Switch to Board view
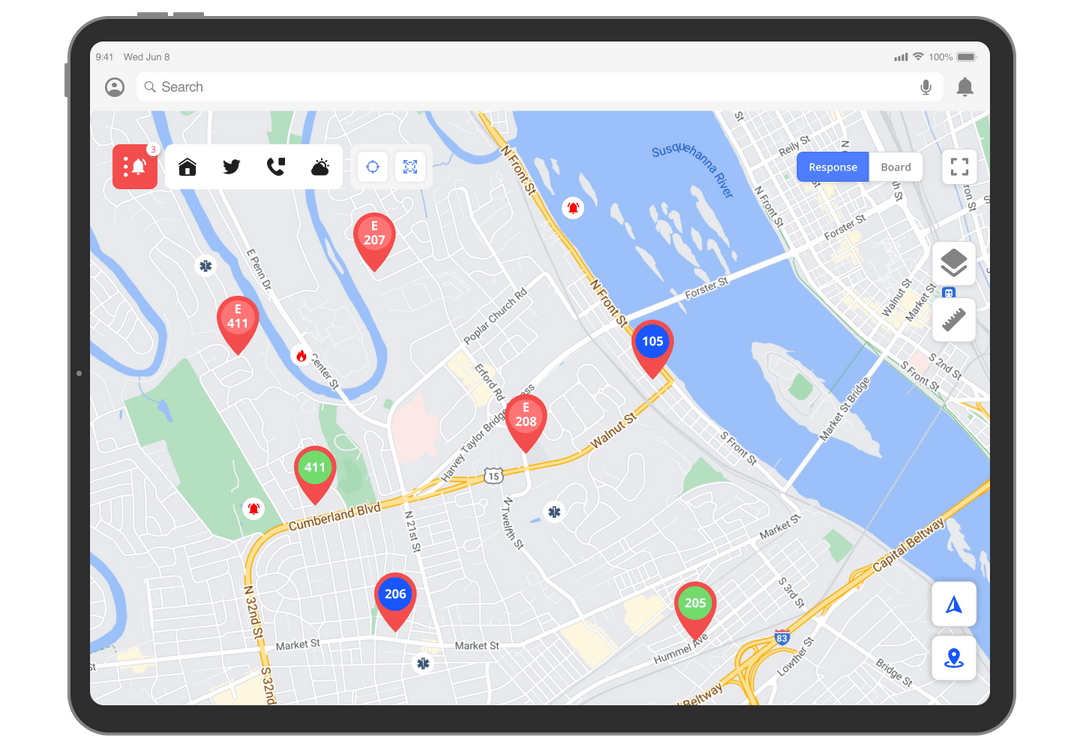 click(x=896, y=166)
